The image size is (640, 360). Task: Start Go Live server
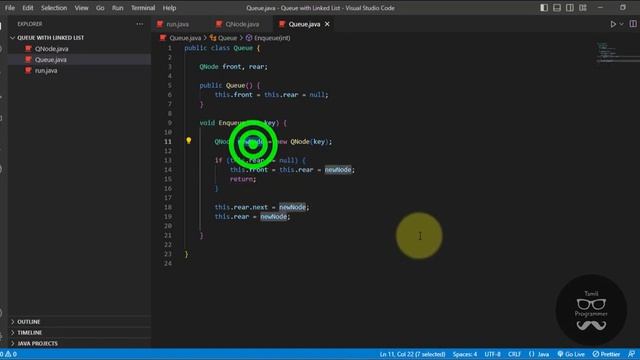point(571,354)
